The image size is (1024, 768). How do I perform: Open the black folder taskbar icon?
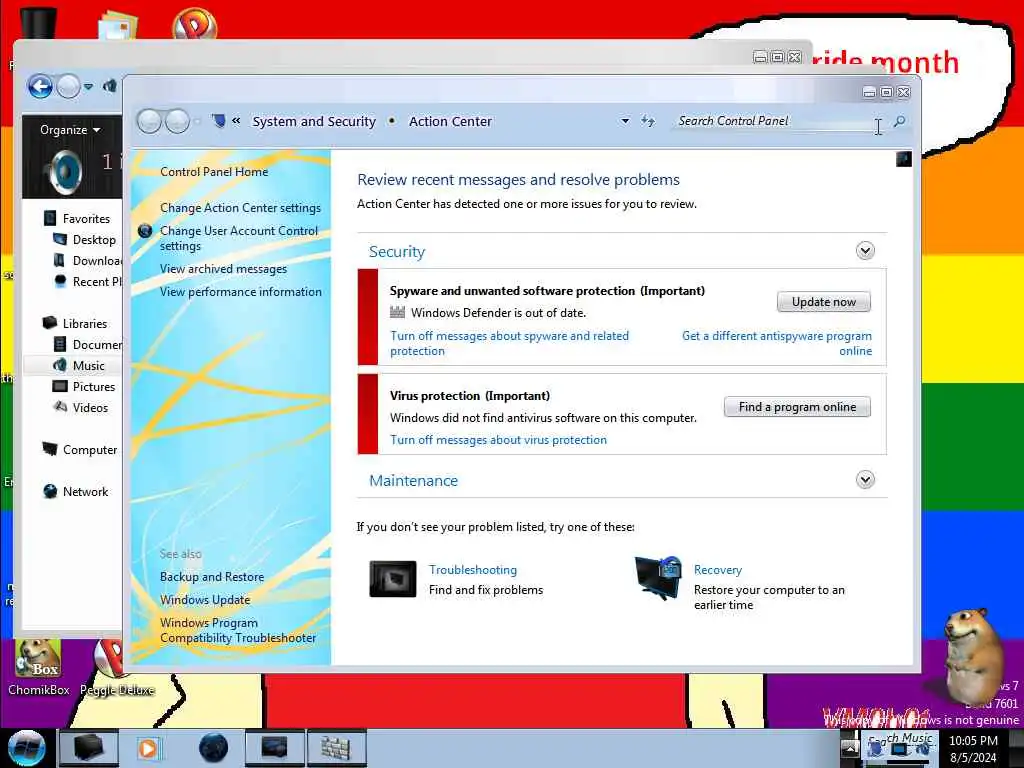tap(88, 748)
